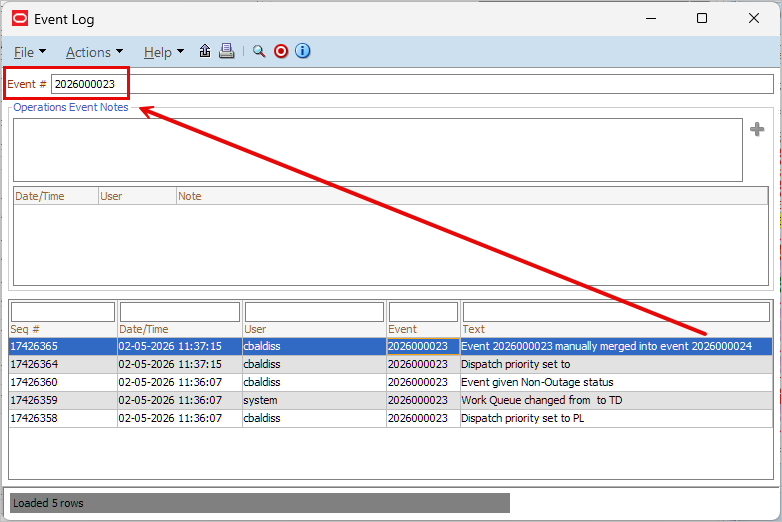Click the Seq # filter box

(62, 312)
